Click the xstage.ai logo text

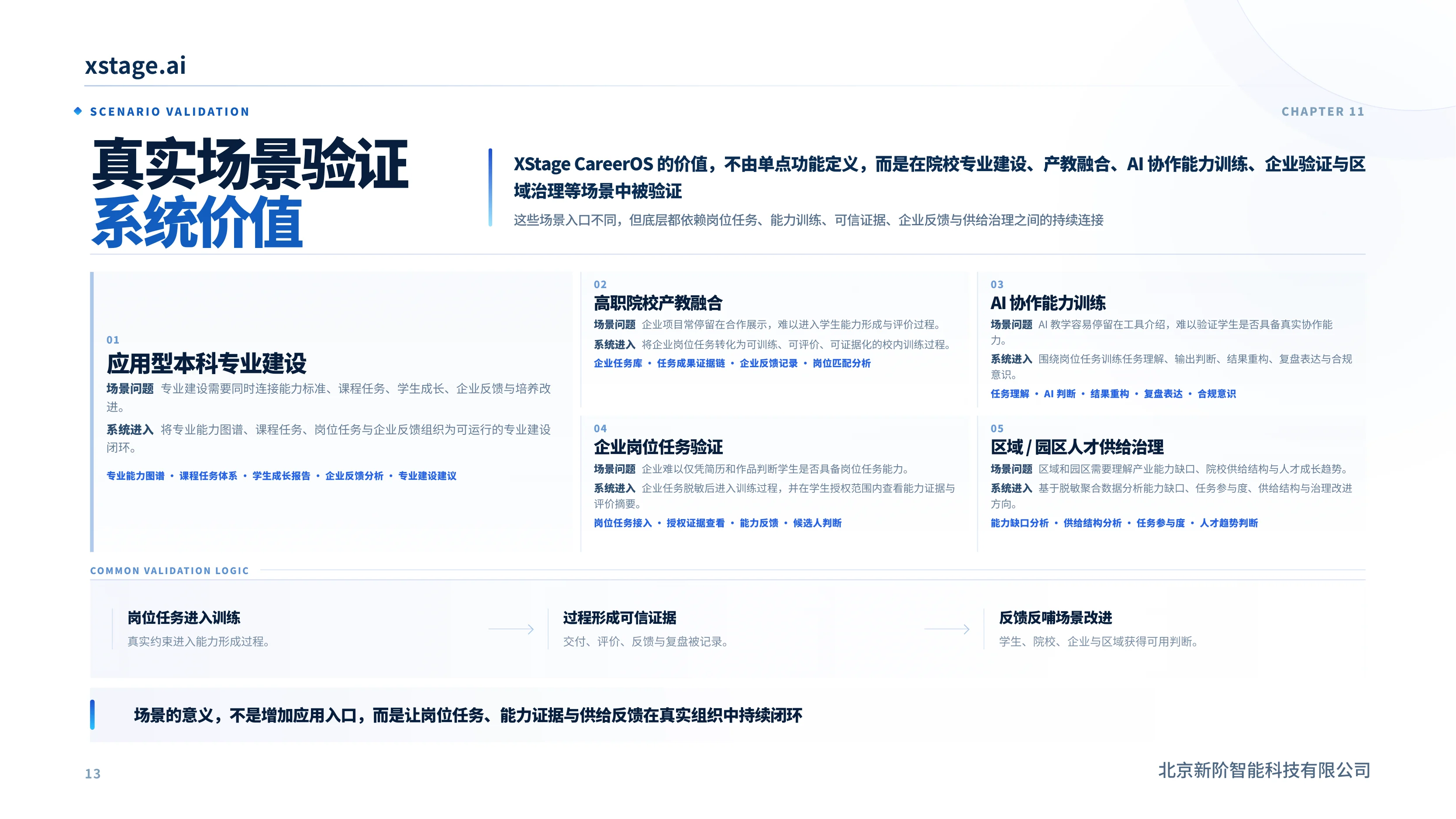coord(135,65)
